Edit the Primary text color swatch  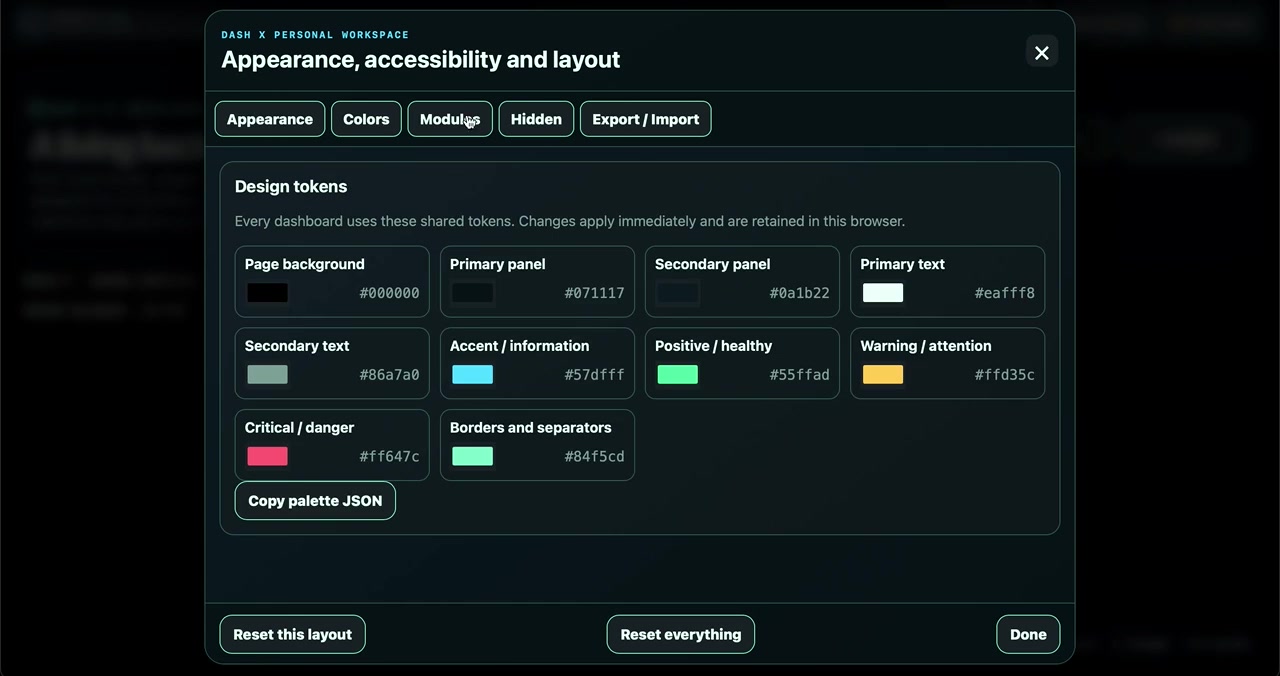click(x=883, y=293)
